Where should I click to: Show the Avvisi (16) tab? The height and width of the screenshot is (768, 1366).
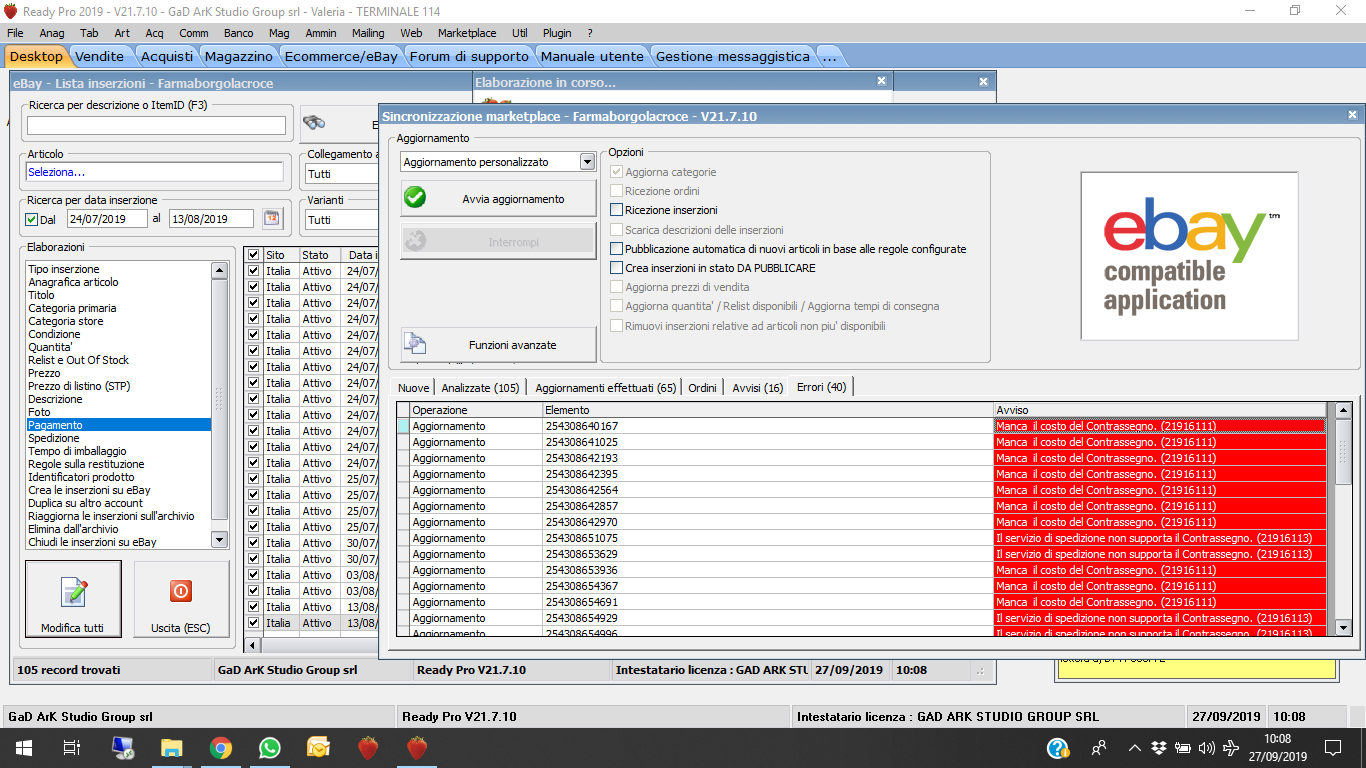tap(757, 388)
